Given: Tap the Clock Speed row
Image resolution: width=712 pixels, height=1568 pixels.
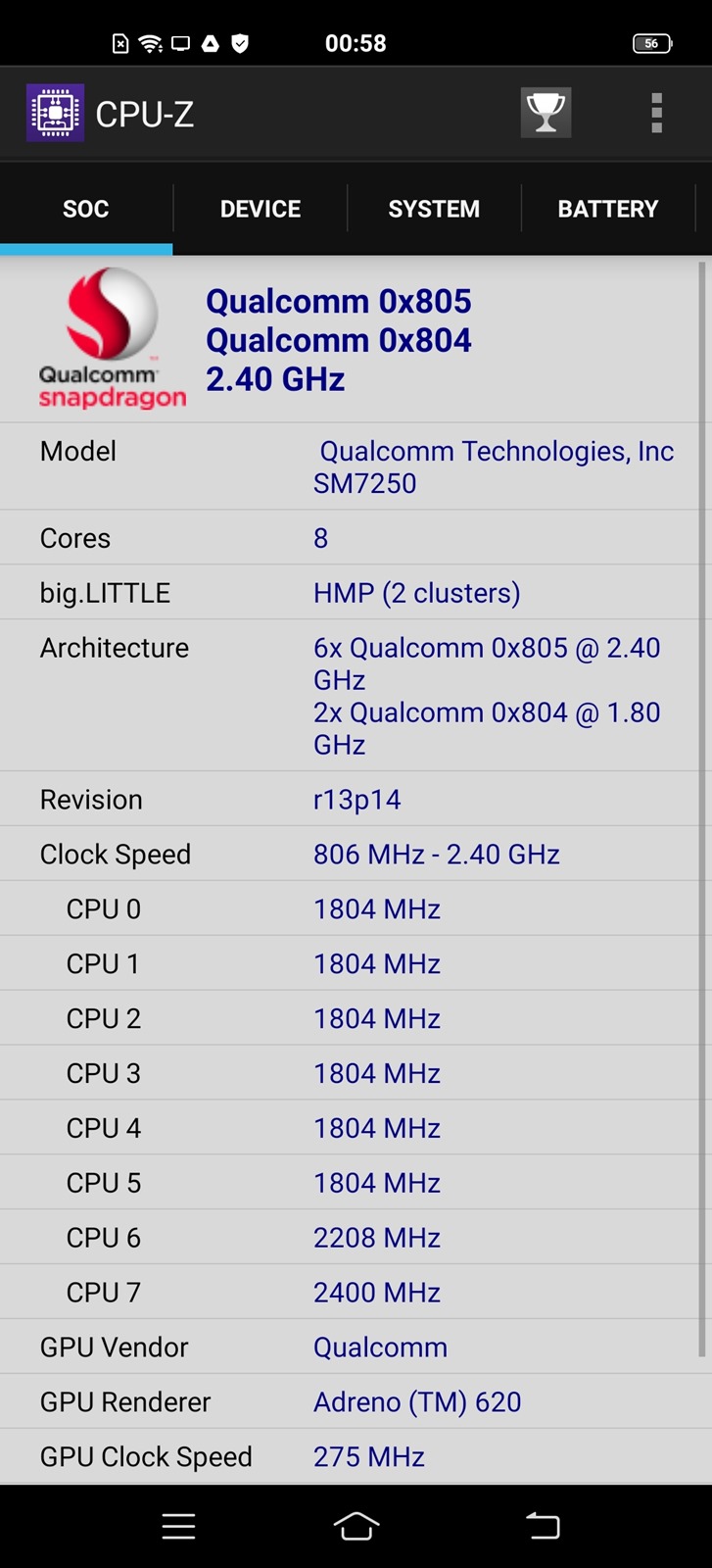Looking at the screenshot, I should coord(356,855).
